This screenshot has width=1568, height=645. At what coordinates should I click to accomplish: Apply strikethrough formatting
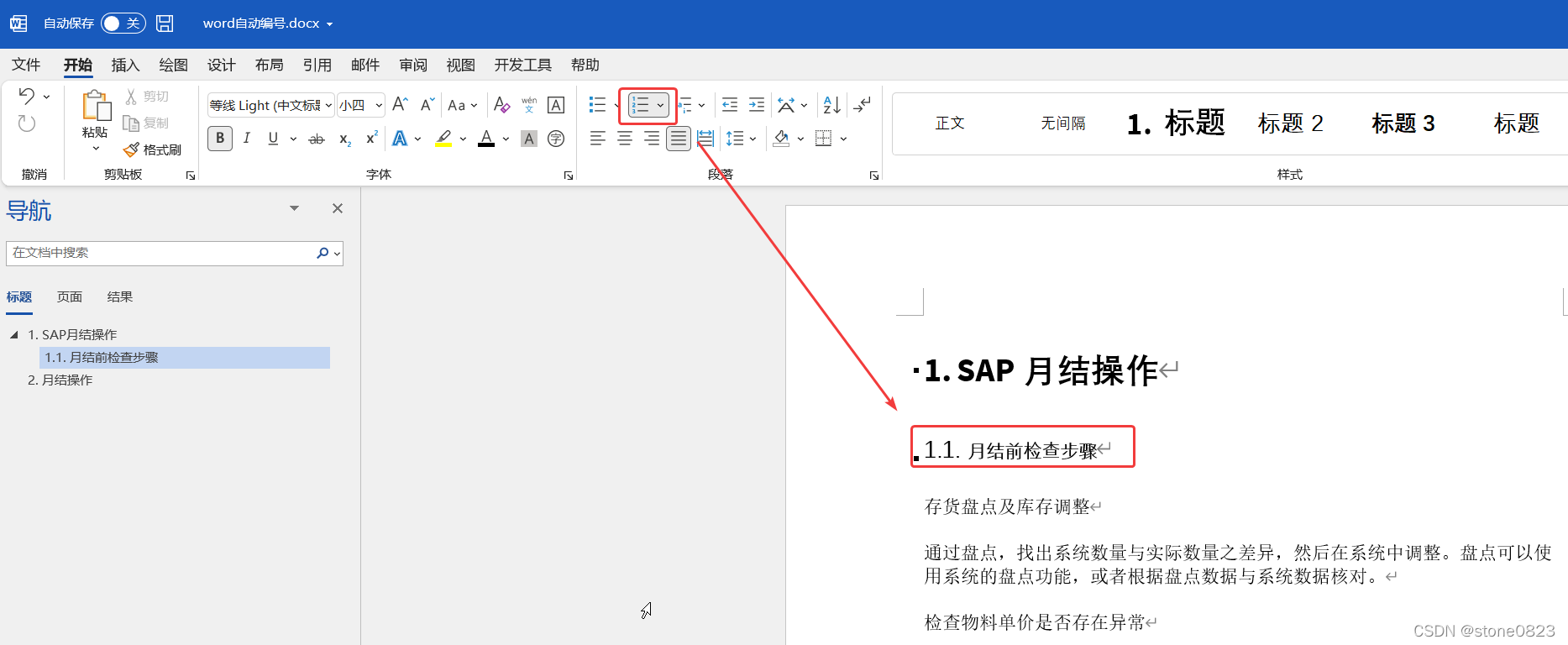pyautogui.click(x=317, y=139)
